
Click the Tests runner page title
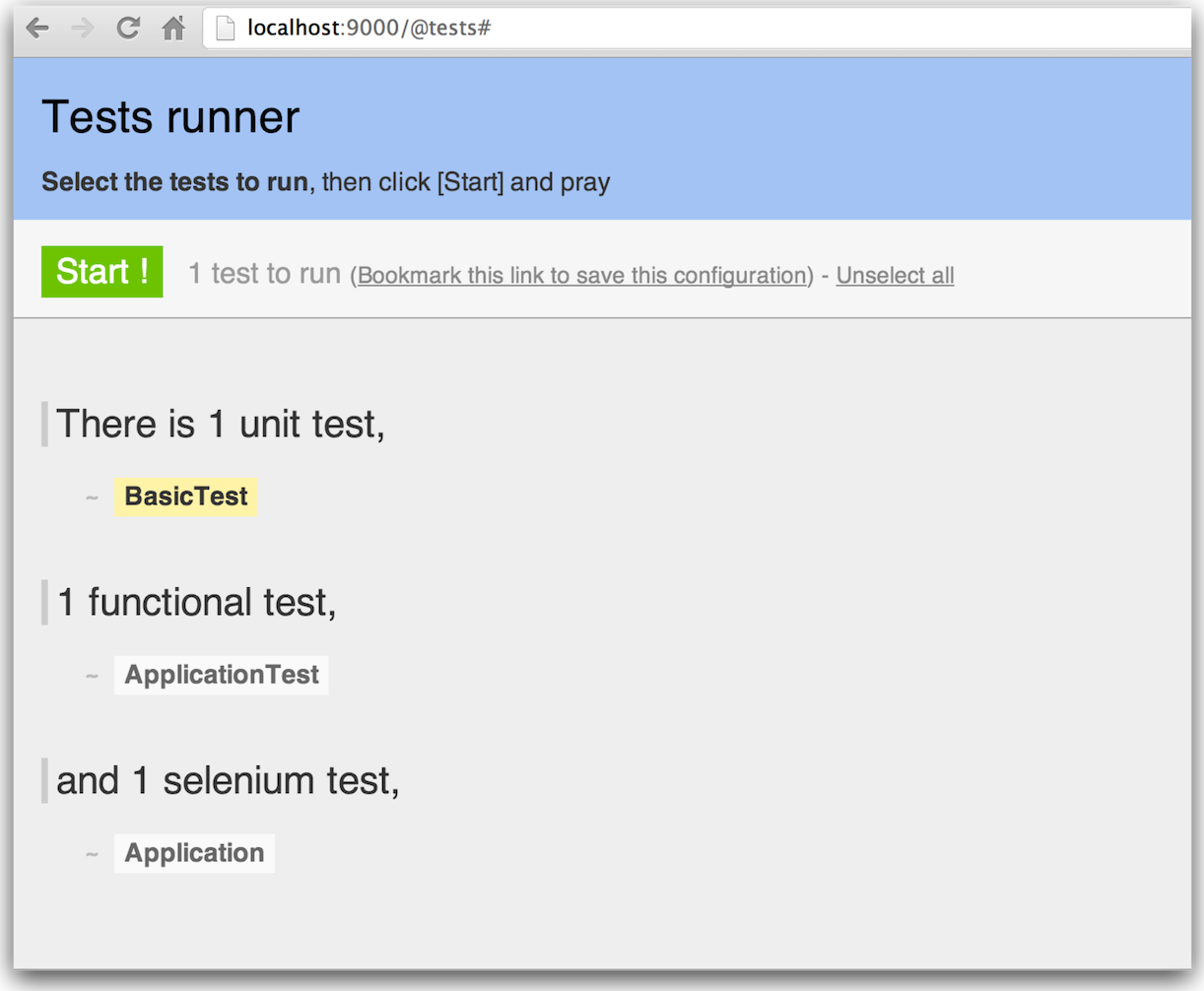[170, 117]
